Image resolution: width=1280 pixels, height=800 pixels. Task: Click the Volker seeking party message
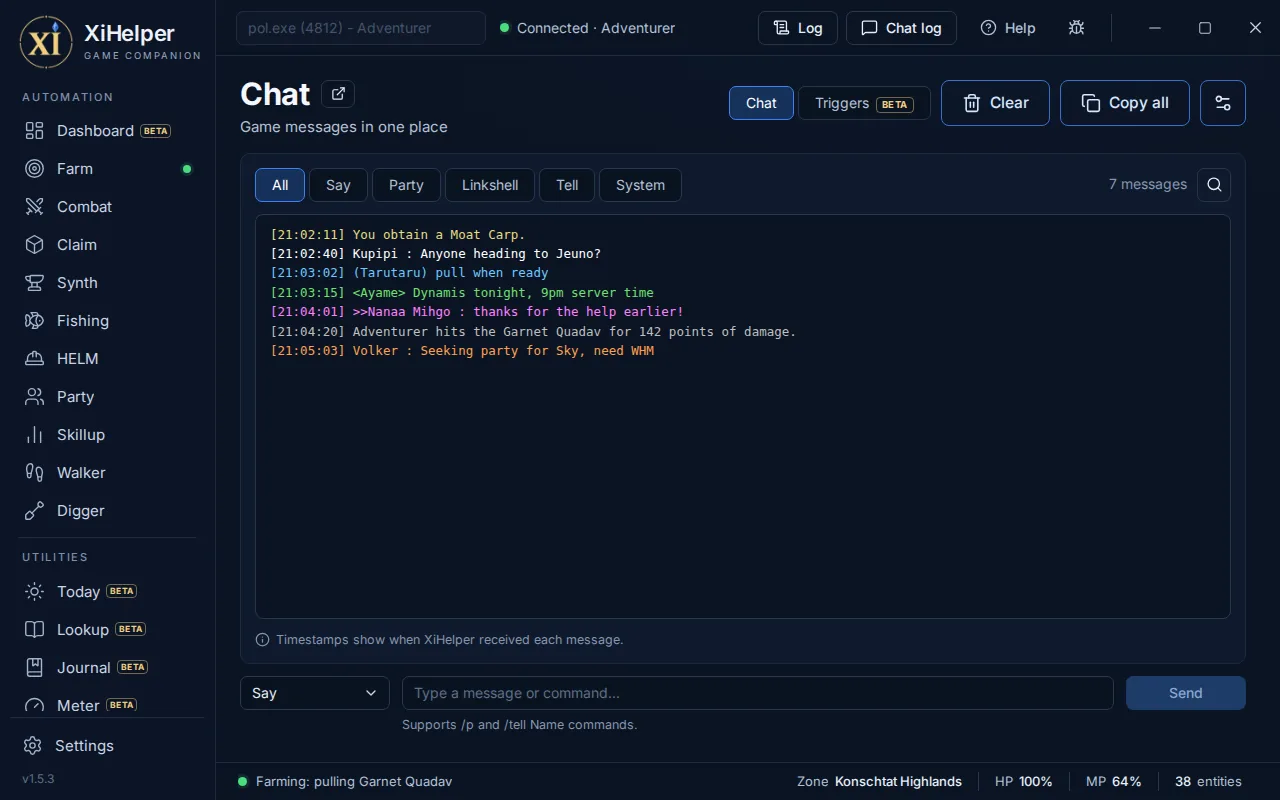462,351
